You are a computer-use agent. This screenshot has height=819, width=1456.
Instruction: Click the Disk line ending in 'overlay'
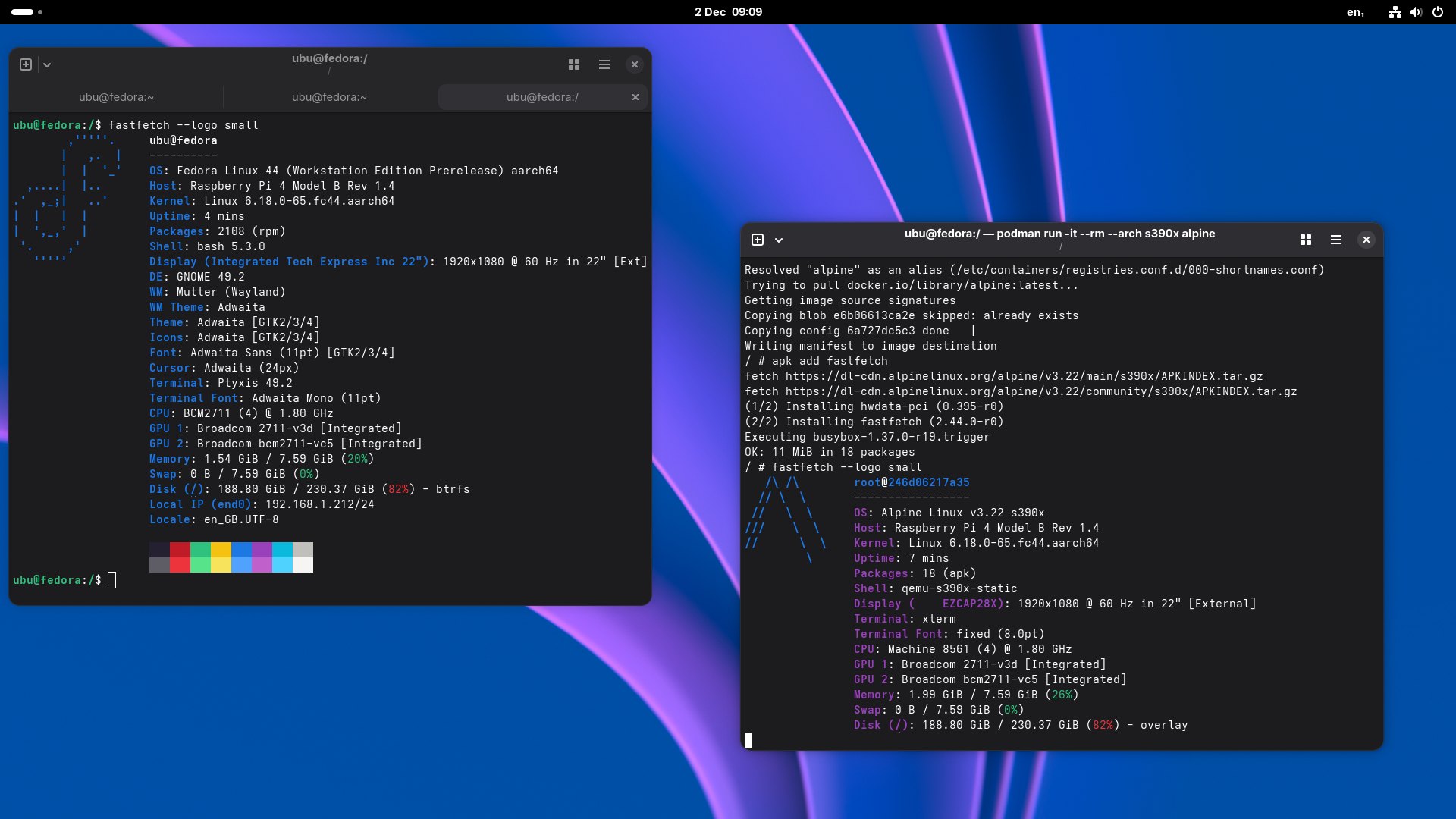1021,725
